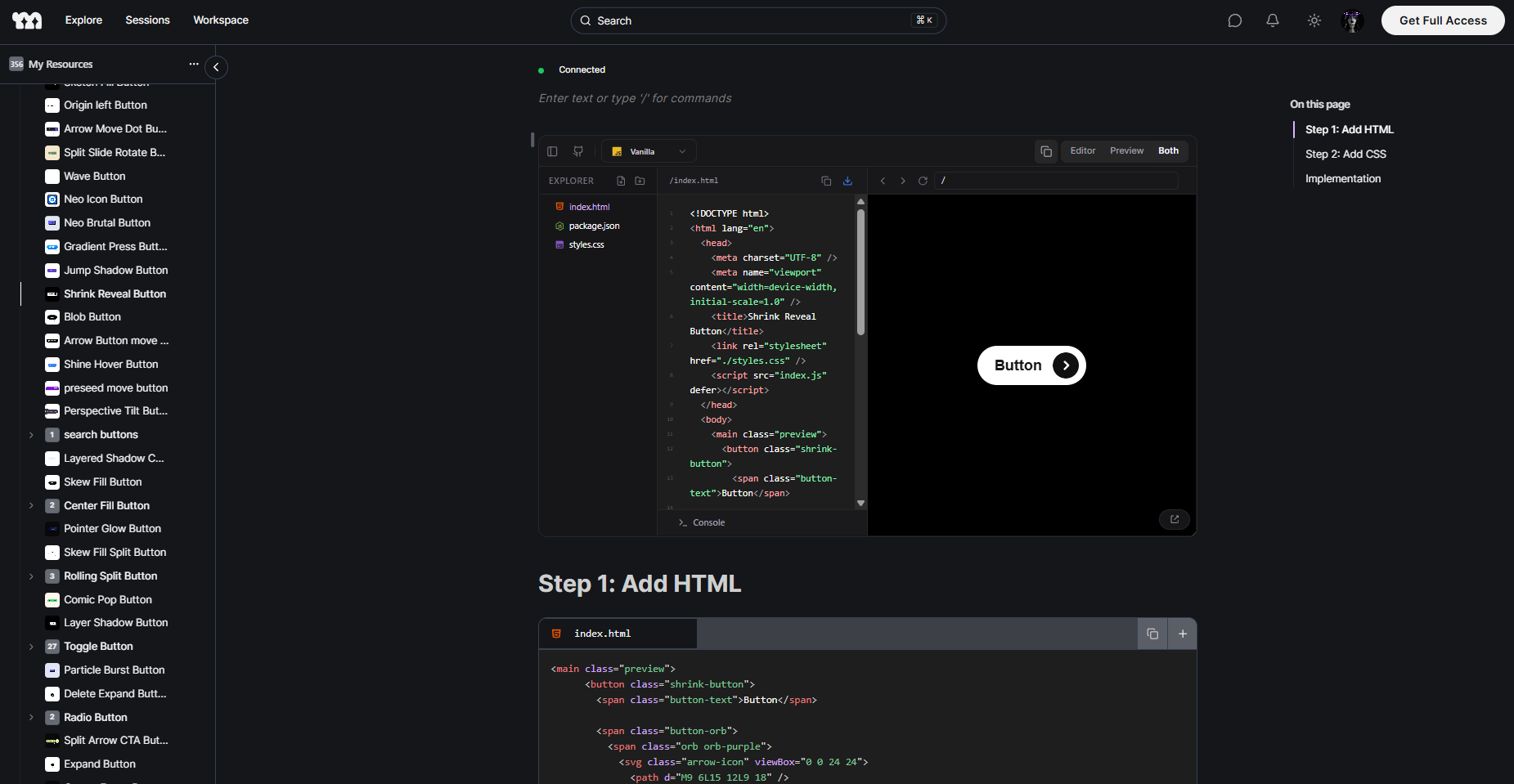Go back in preview browser
Screen dimensions: 1514x784
[883, 181]
